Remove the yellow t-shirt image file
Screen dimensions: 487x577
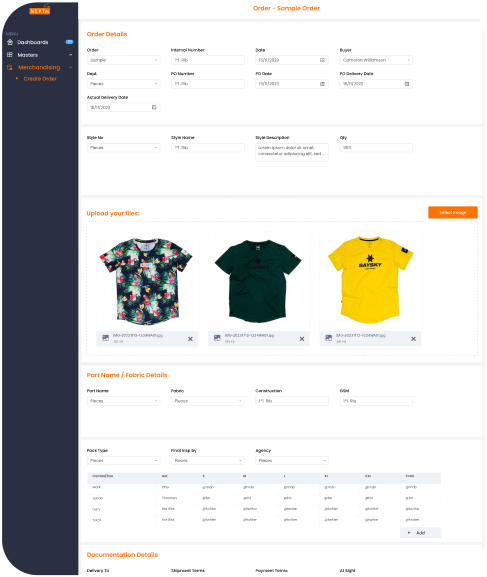[x=413, y=339]
